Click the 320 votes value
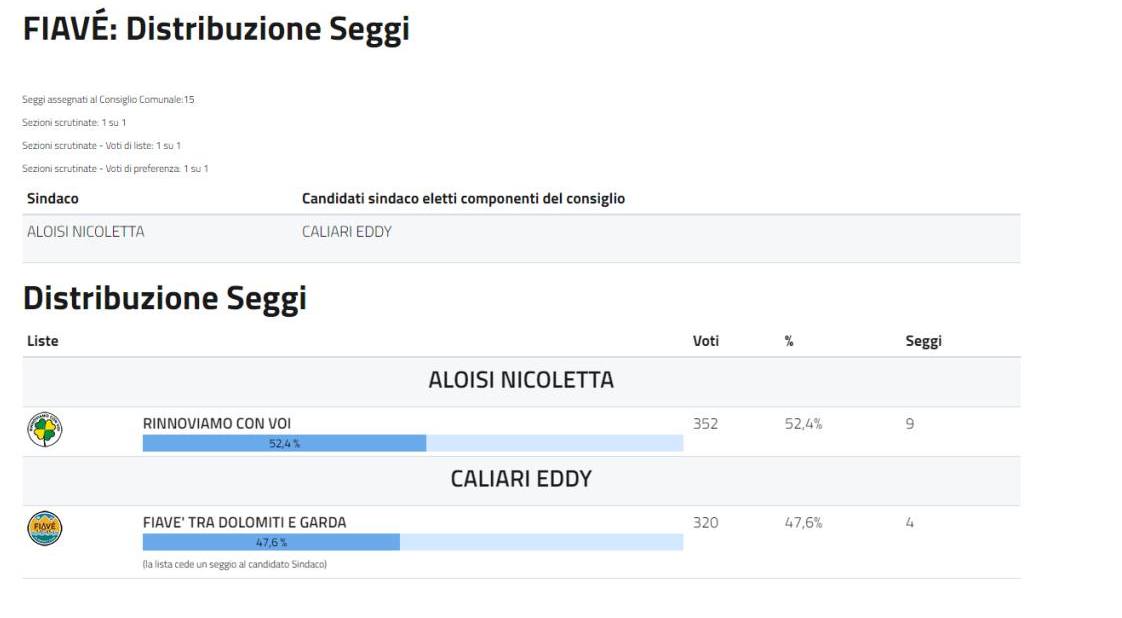 (705, 522)
